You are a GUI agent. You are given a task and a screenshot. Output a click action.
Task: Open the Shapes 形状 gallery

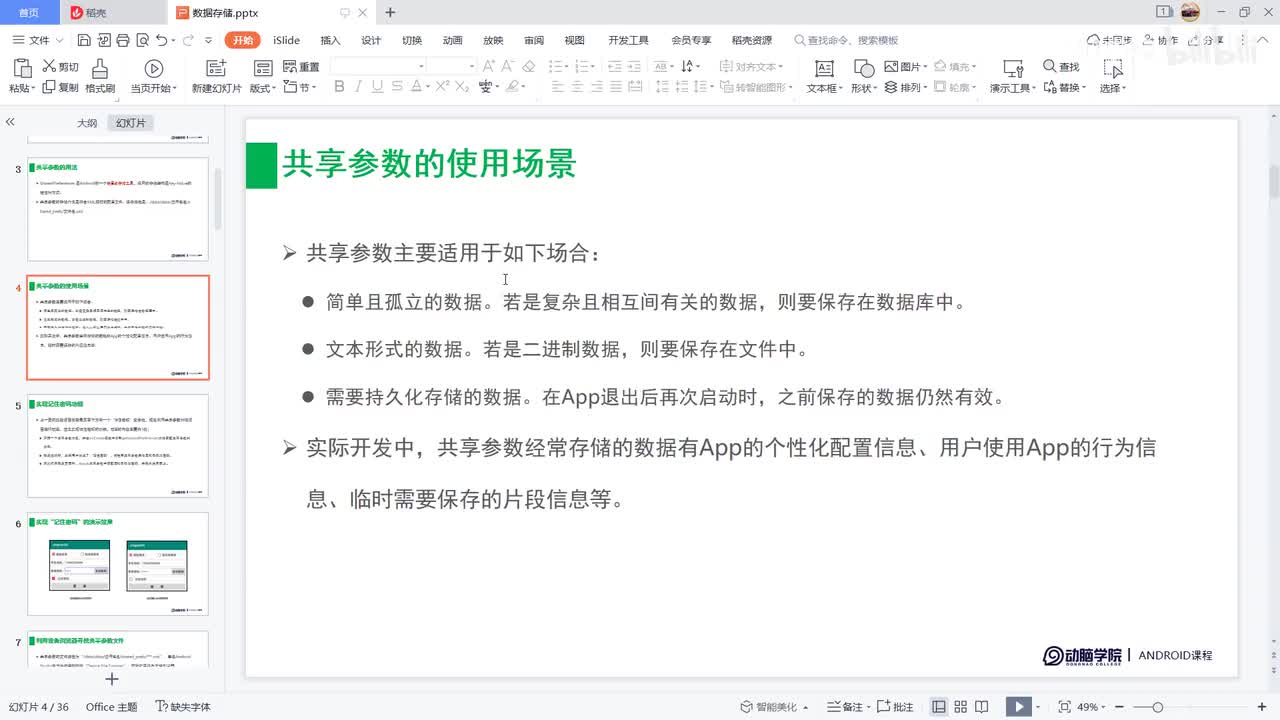(863, 76)
